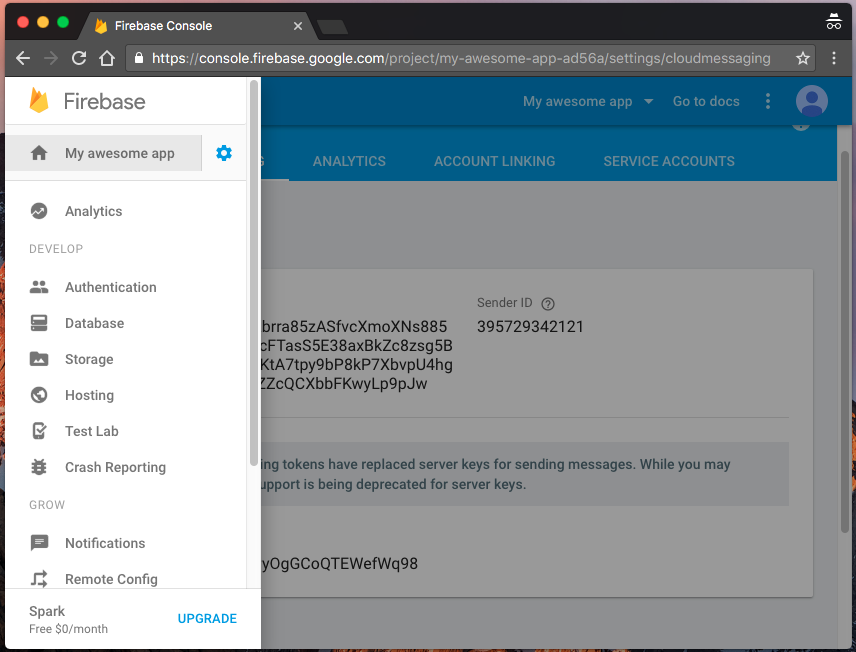Open a new browser tab
This screenshot has height=652, width=856.
pos(331,26)
